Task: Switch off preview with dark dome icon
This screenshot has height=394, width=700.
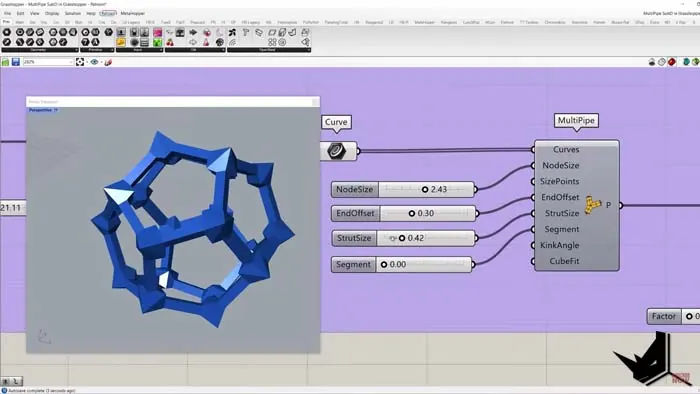Action: [652, 62]
